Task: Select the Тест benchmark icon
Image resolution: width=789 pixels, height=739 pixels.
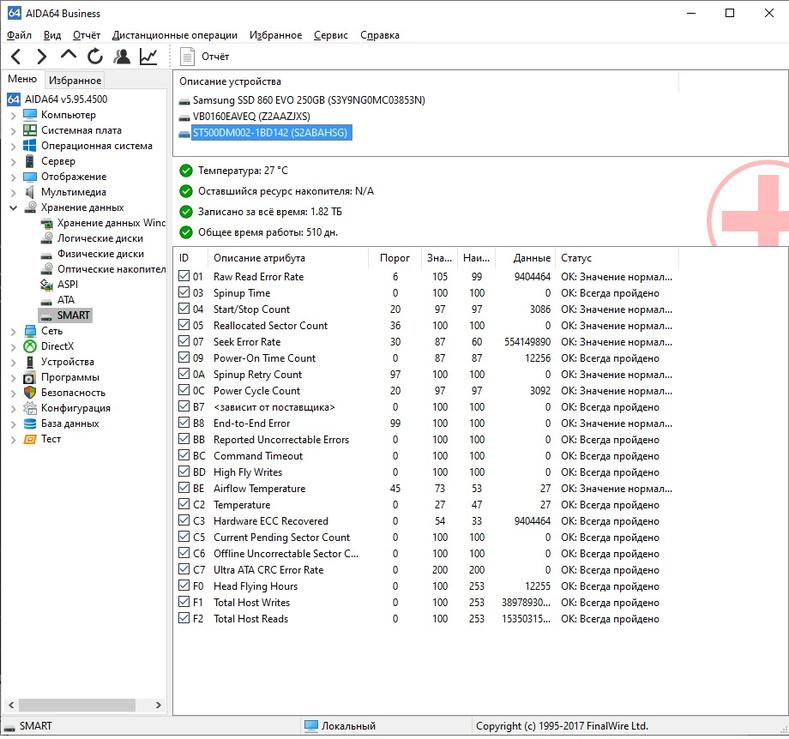Action: pos(30,440)
